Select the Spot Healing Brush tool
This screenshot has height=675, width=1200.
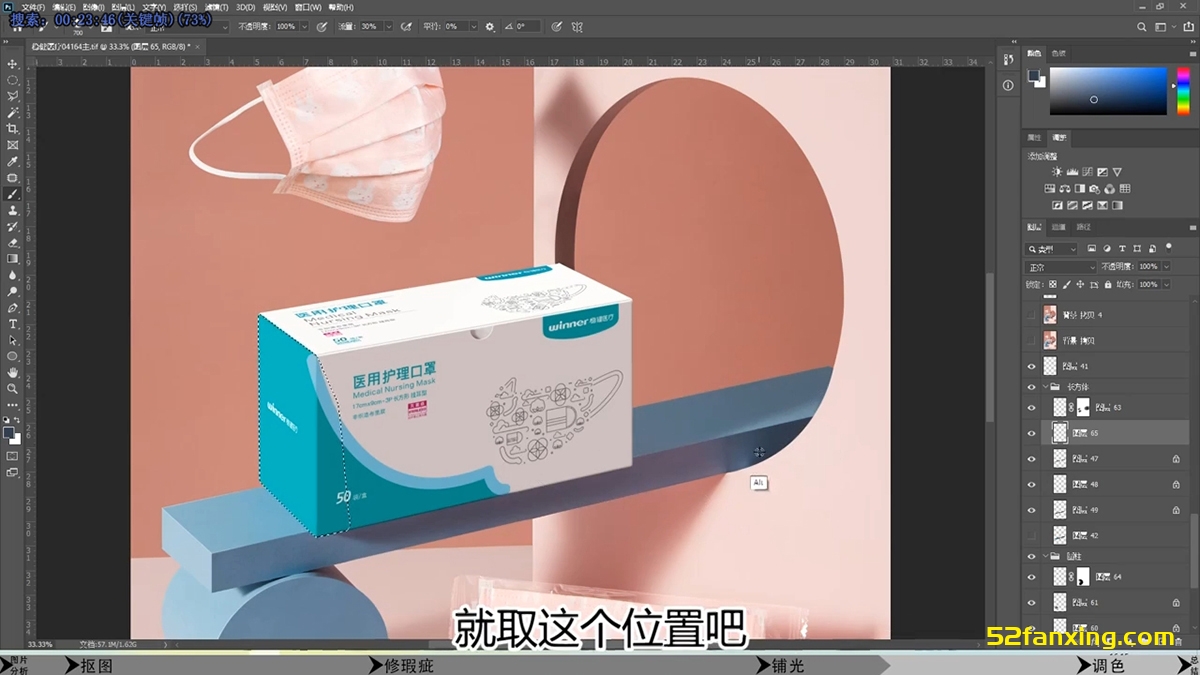click(x=13, y=177)
